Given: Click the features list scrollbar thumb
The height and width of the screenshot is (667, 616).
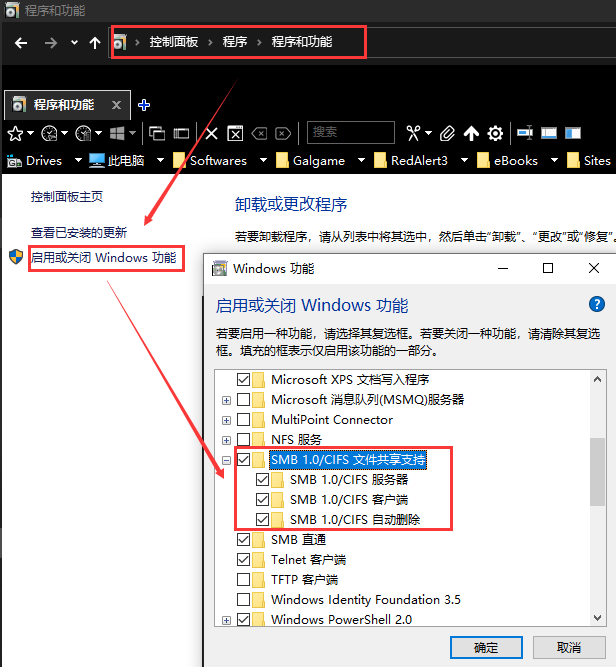Looking at the screenshot, I should click(x=597, y=472).
